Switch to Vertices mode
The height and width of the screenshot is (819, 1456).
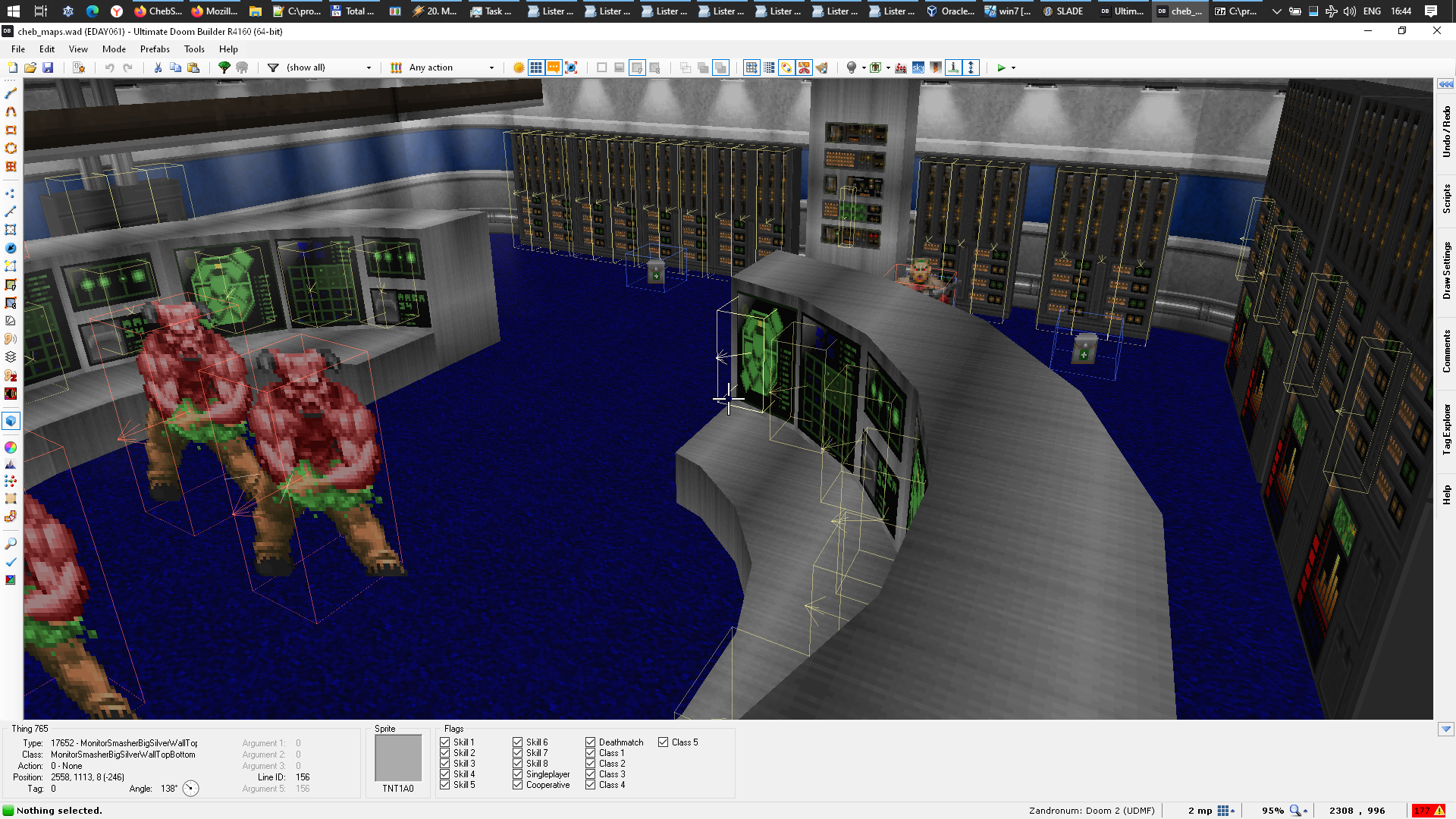11,193
